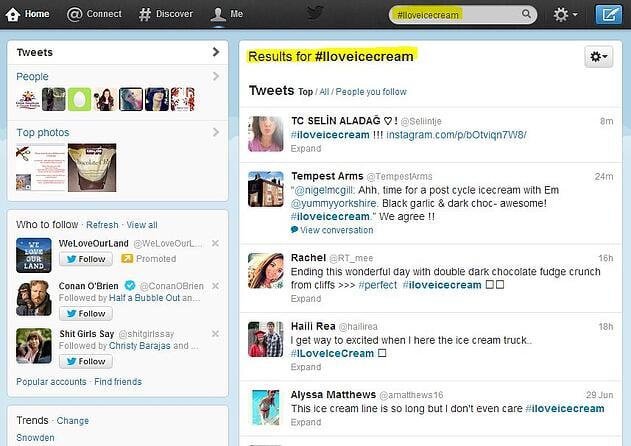Open the People sidebar link

click(32, 76)
